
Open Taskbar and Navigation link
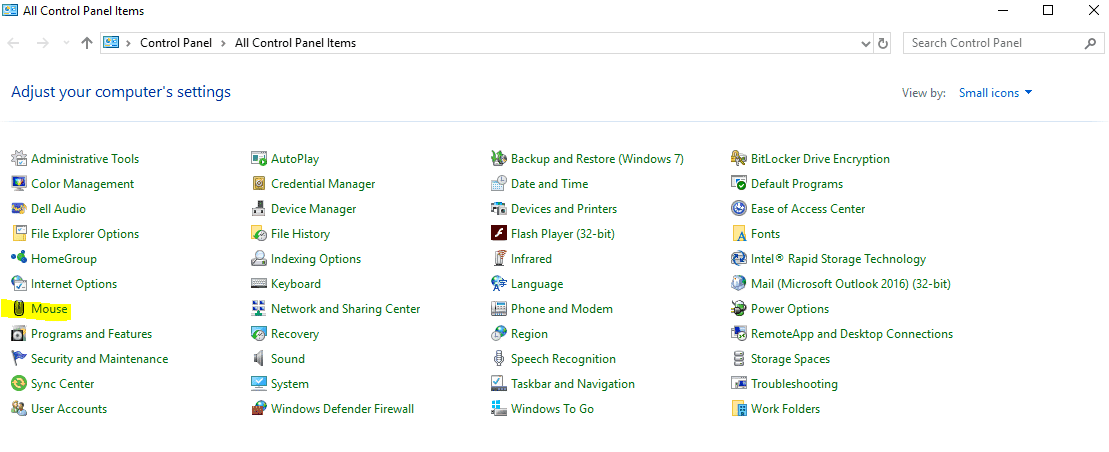[573, 383]
